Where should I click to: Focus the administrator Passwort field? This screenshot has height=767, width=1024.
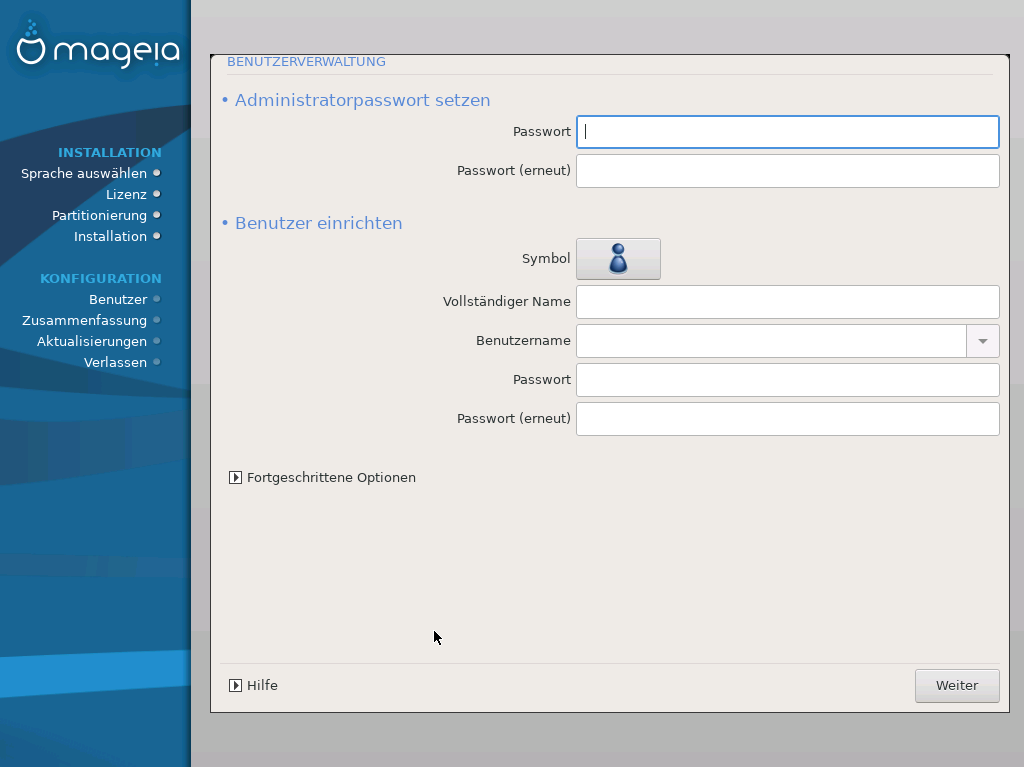[787, 132]
